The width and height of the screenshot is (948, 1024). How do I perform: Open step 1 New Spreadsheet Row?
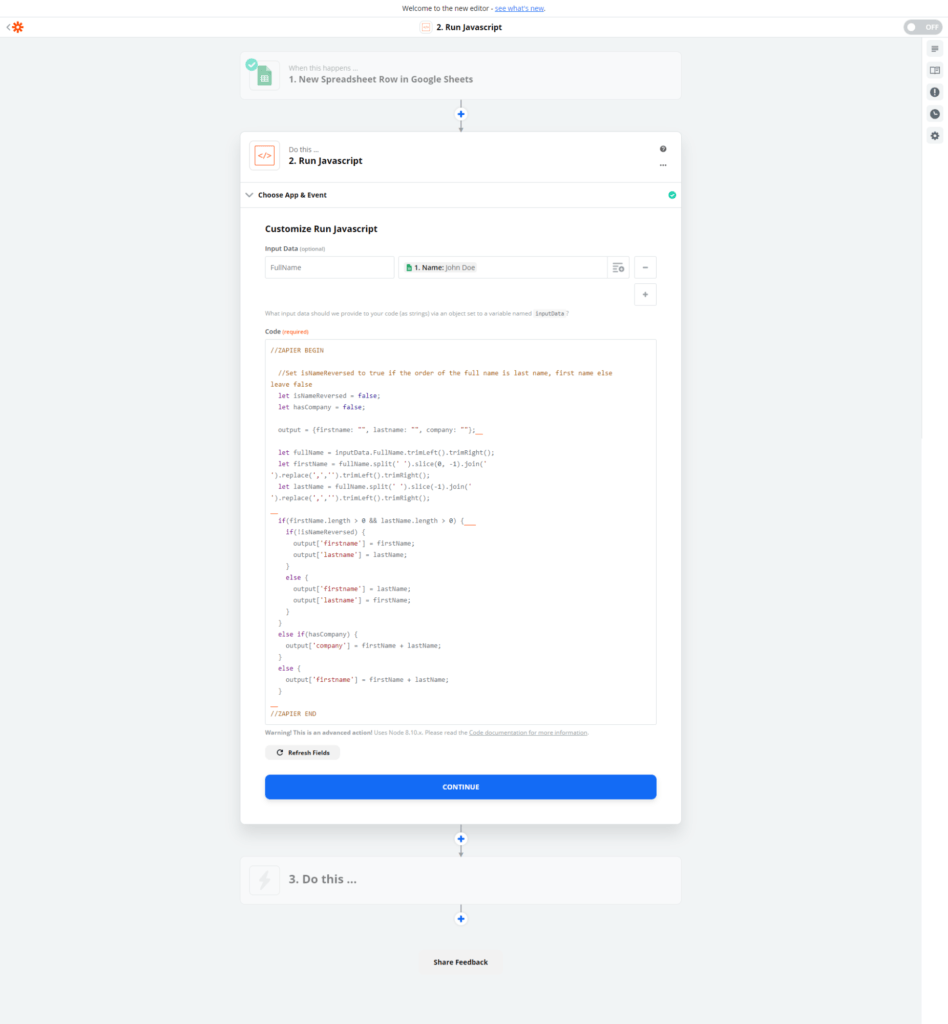coord(460,76)
